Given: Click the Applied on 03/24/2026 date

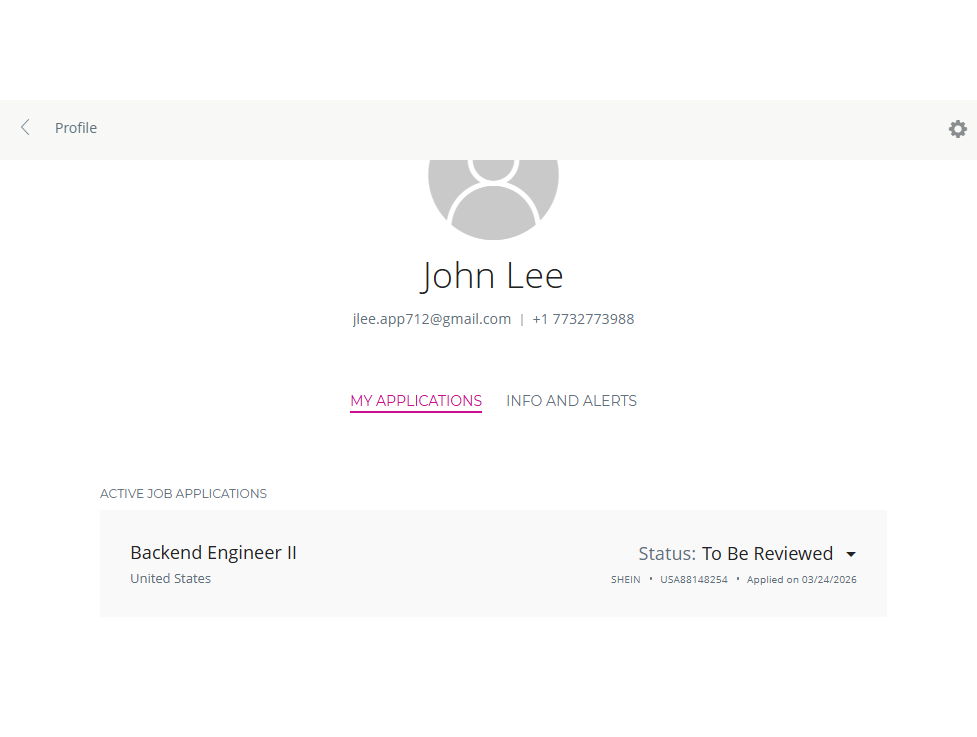Looking at the screenshot, I should click(x=801, y=580).
